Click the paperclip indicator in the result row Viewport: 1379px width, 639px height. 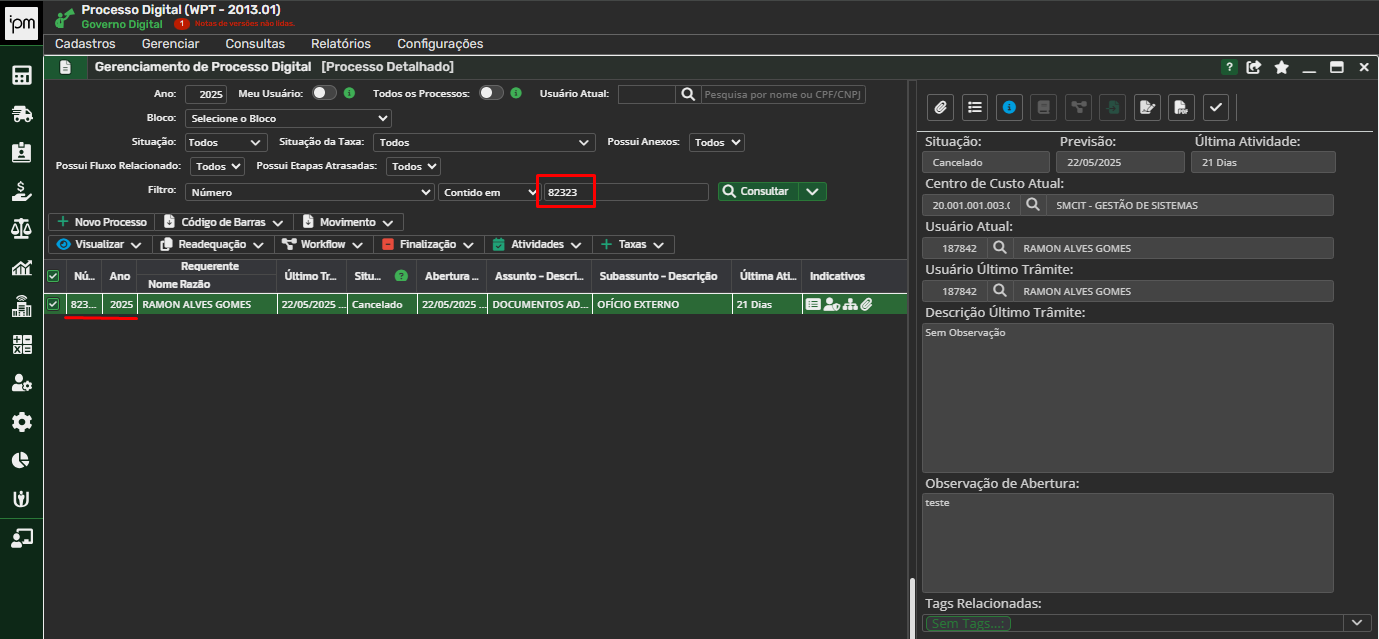point(866,304)
